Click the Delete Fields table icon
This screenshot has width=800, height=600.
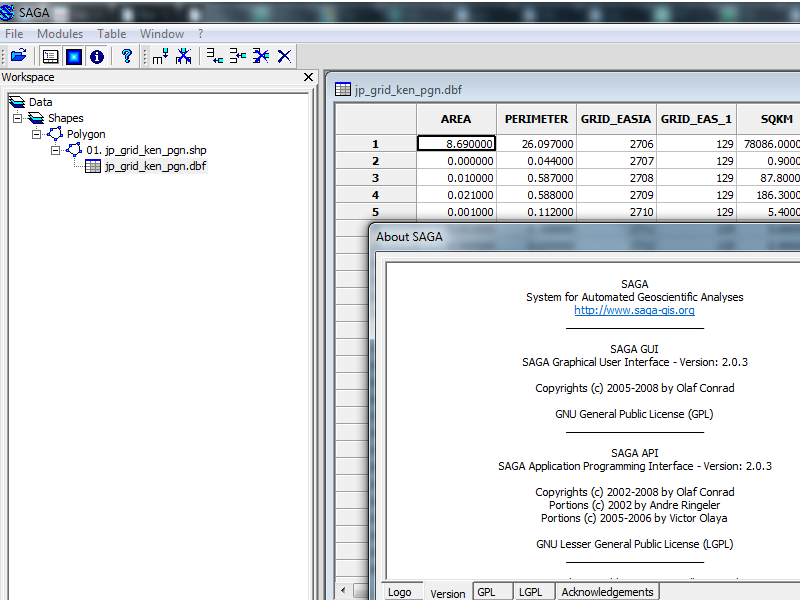coord(184,56)
